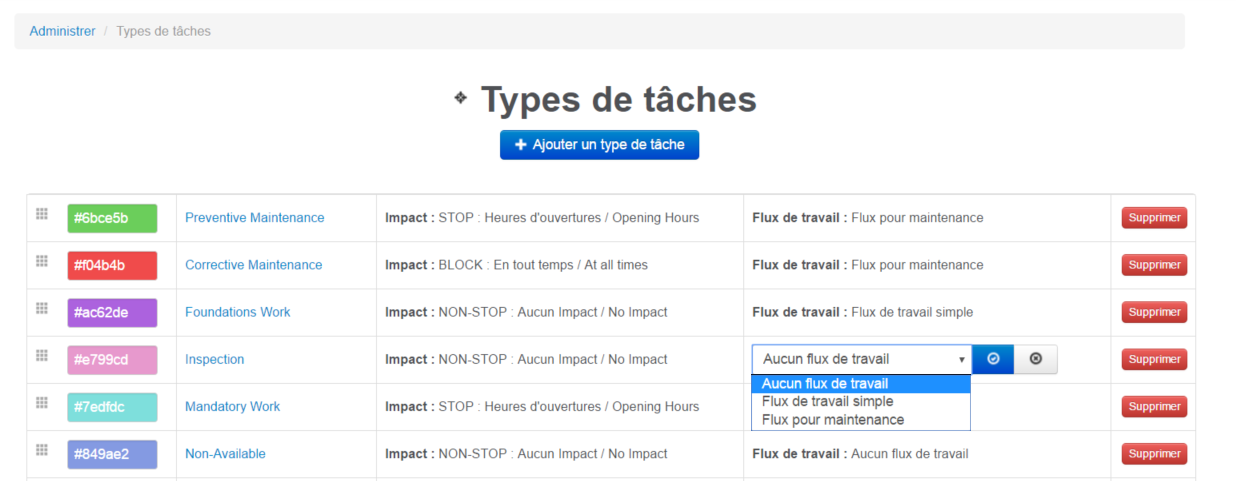The image size is (1236, 481).
Task: Click the purple #ac62de color swatch
Action: [x=112, y=312]
